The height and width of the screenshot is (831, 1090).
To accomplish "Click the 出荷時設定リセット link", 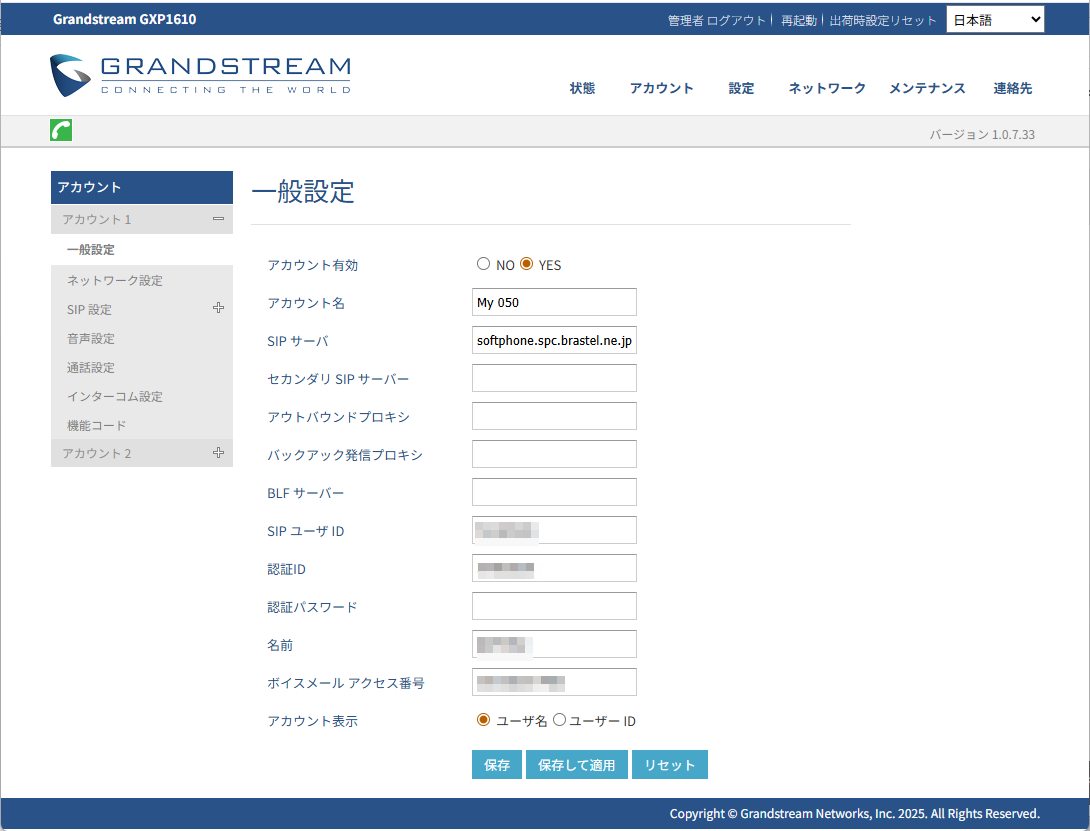I will [882, 21].
